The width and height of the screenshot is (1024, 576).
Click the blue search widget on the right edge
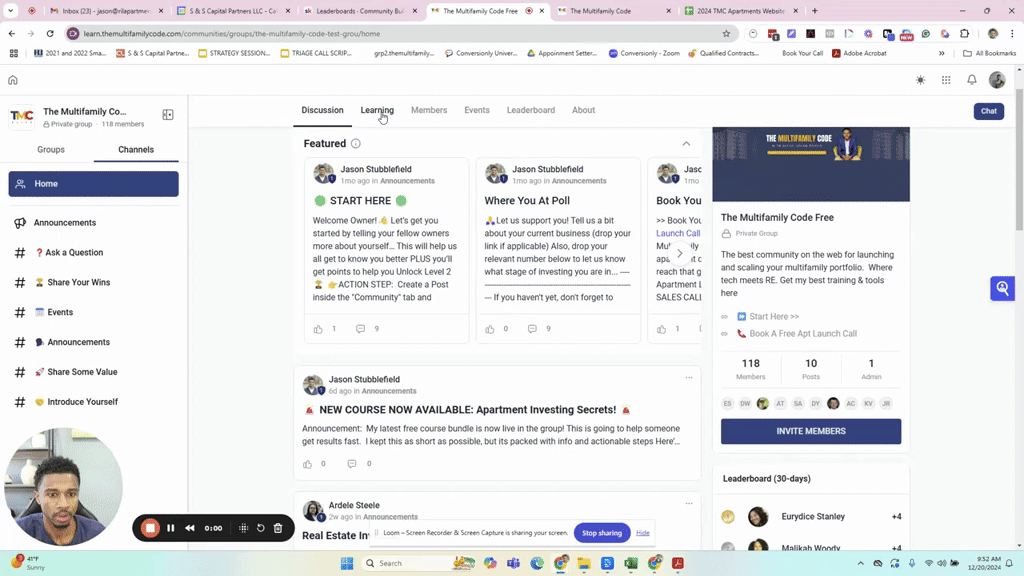pyautogui.click(x=1002, y=288)
